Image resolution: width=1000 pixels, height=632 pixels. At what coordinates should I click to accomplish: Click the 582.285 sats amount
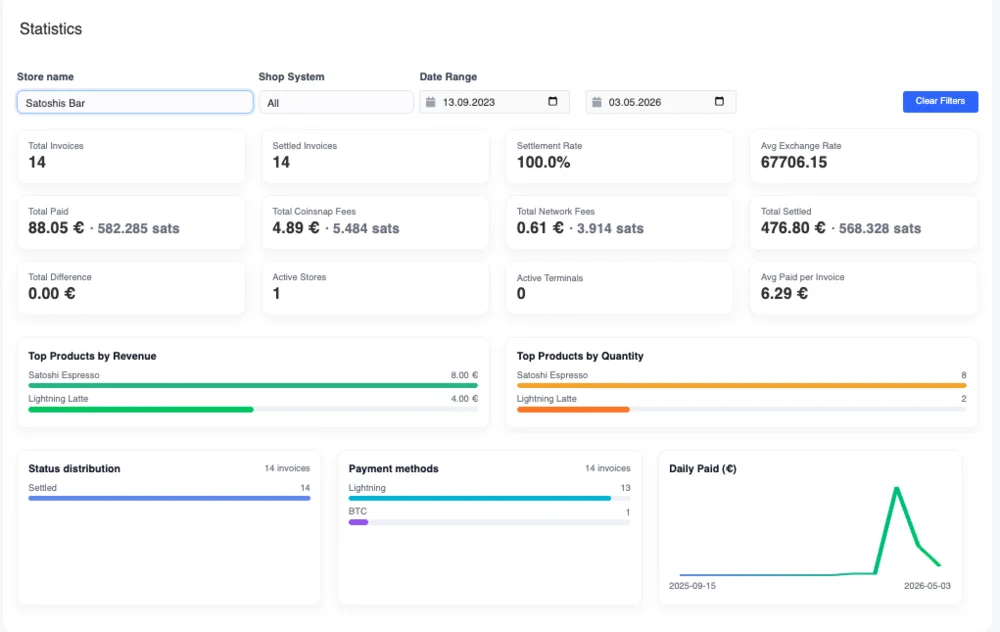click(138, 228)
